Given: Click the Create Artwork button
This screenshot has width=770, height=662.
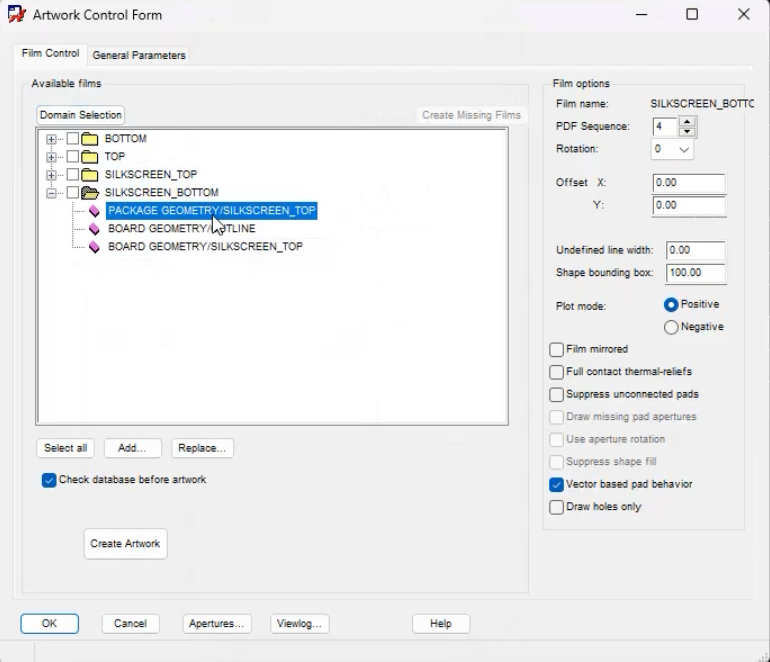Looking at the screenshot, I should (125, 544).
